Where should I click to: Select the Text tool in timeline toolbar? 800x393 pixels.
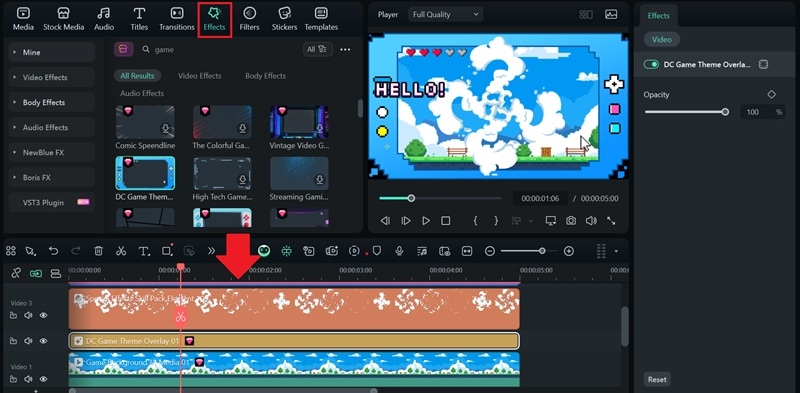click(144, 251)
